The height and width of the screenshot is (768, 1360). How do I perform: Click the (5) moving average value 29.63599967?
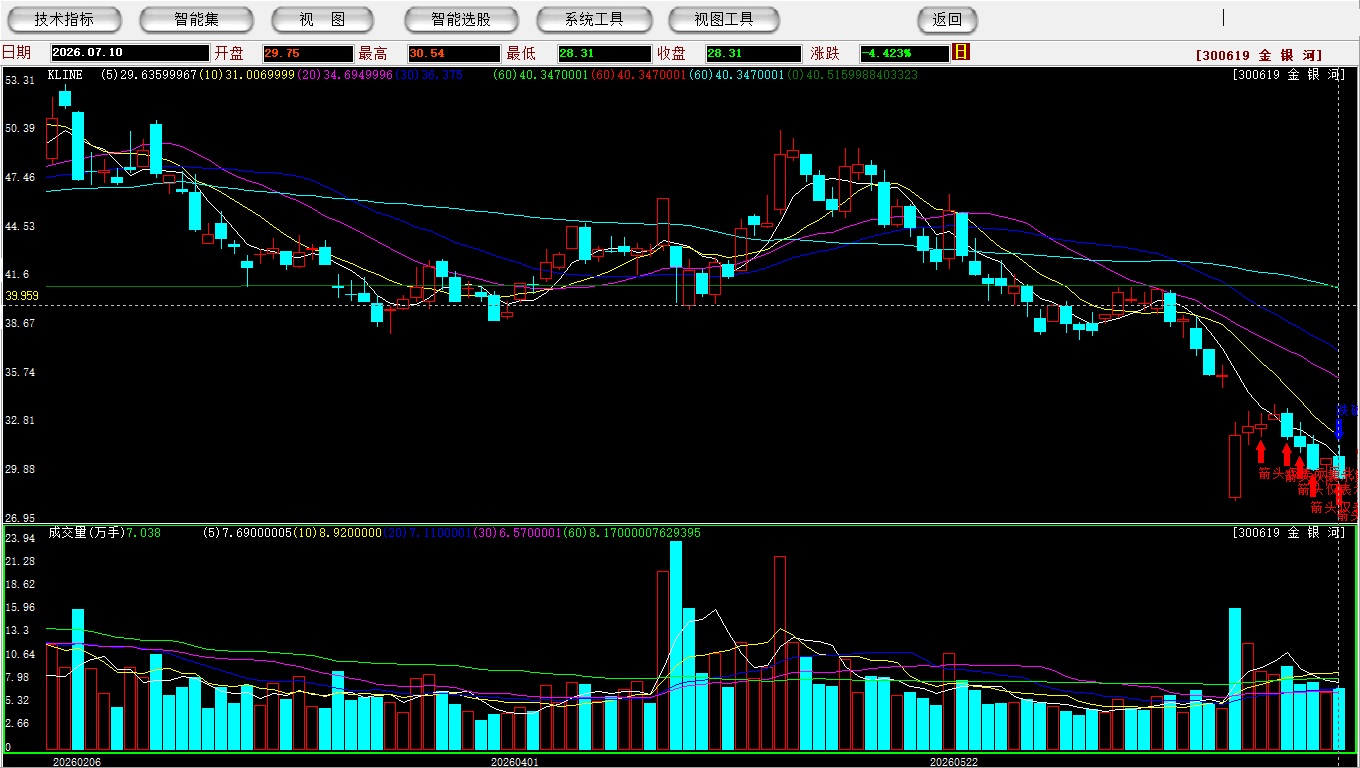149,75
